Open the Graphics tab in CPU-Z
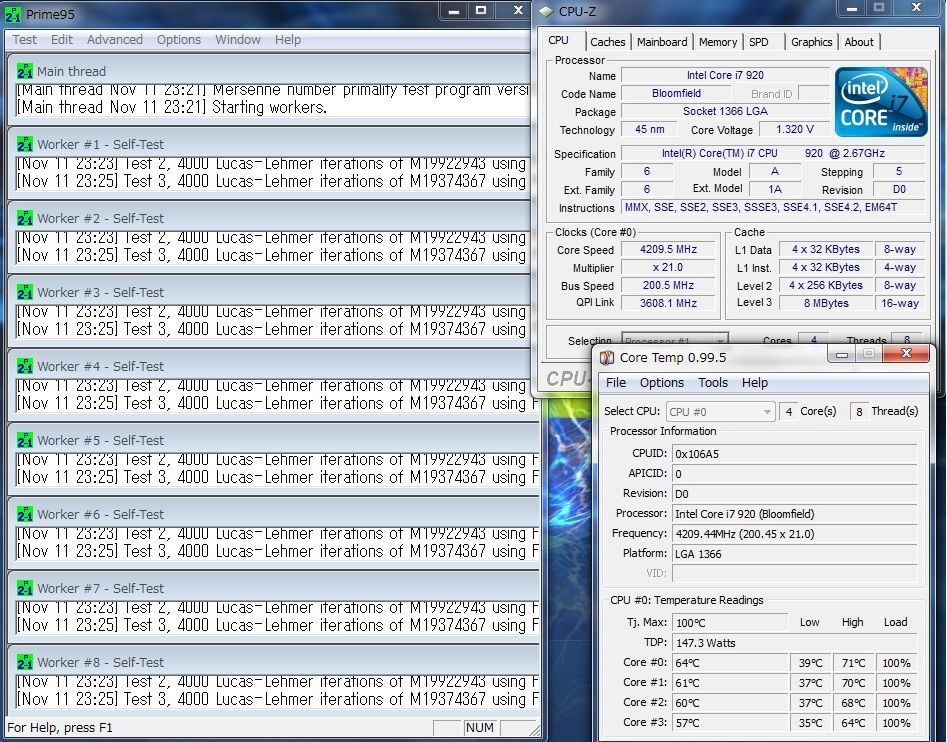The height and width of the screenshot is (742, 947). click(811, 42)
